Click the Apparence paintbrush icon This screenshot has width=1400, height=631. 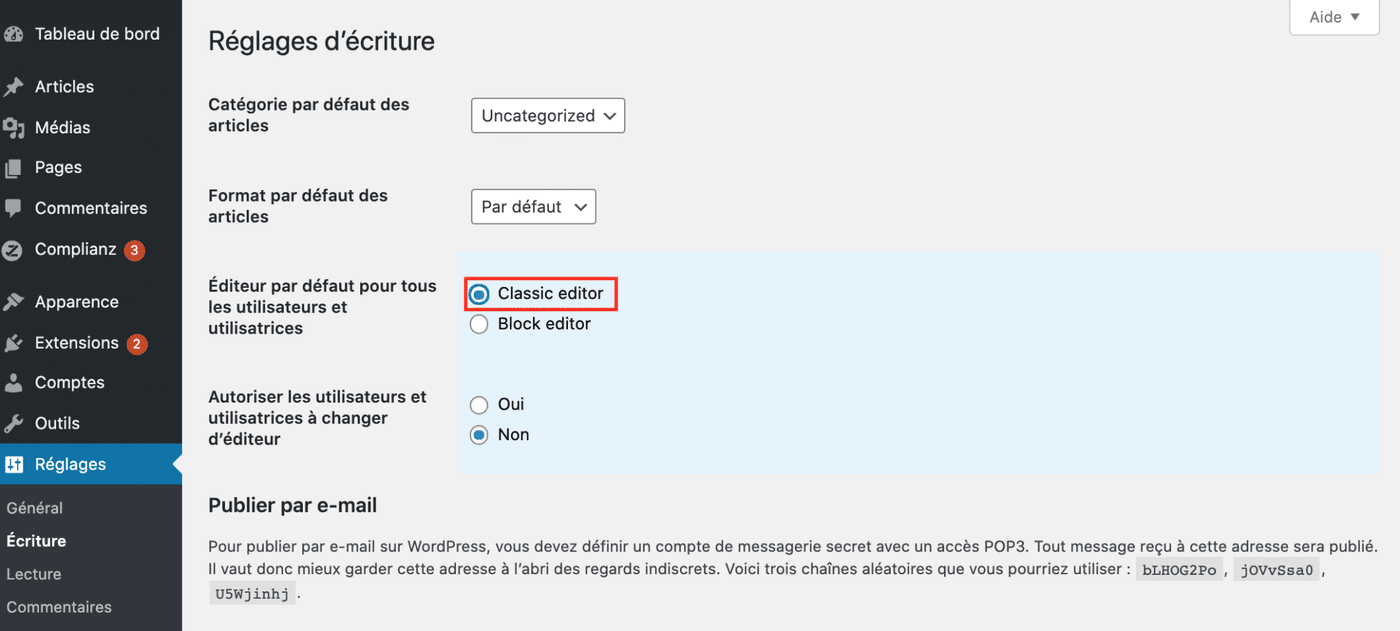click(13, 302)
